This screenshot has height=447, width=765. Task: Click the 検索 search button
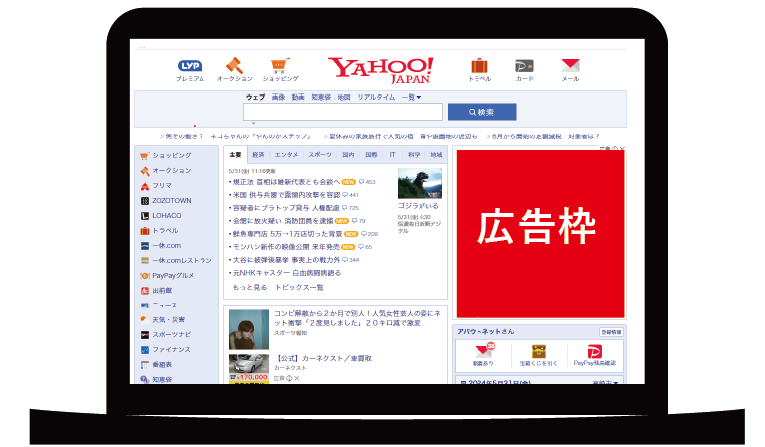click(x=482, y=112)
